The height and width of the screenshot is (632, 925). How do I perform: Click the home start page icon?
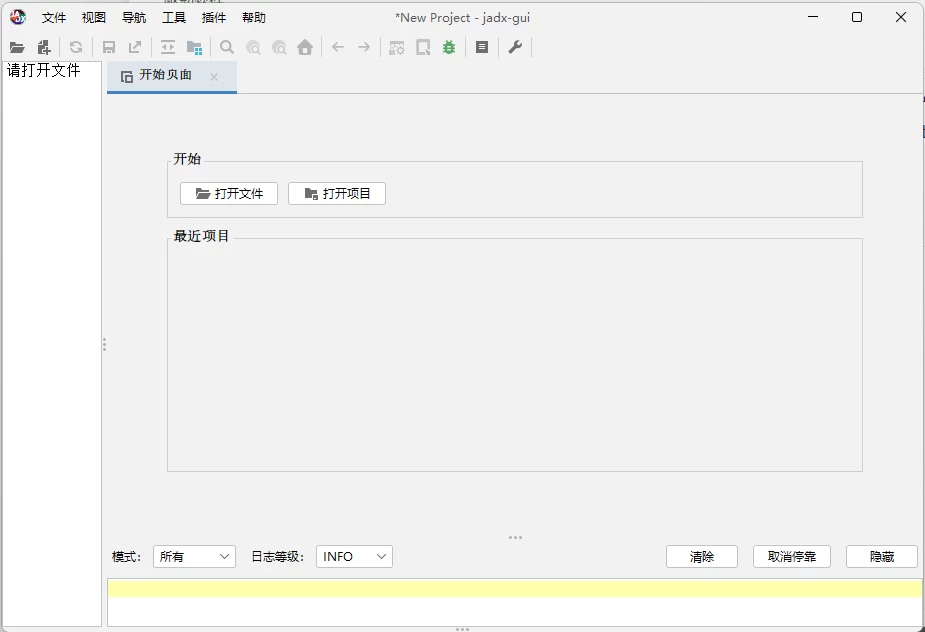pyautogui.click(x=305, y=47)
